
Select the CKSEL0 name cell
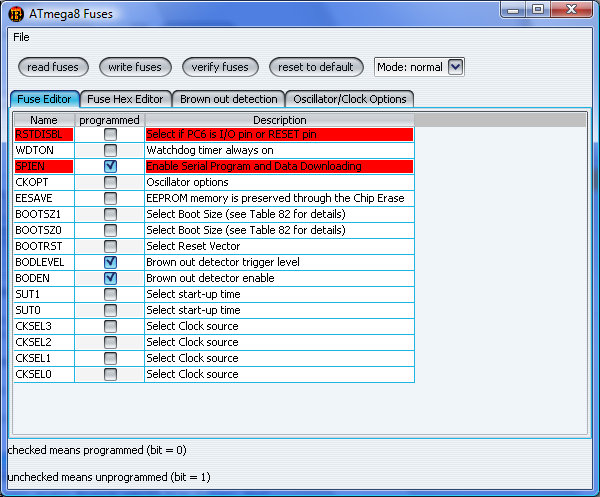[x=44, y=374]
